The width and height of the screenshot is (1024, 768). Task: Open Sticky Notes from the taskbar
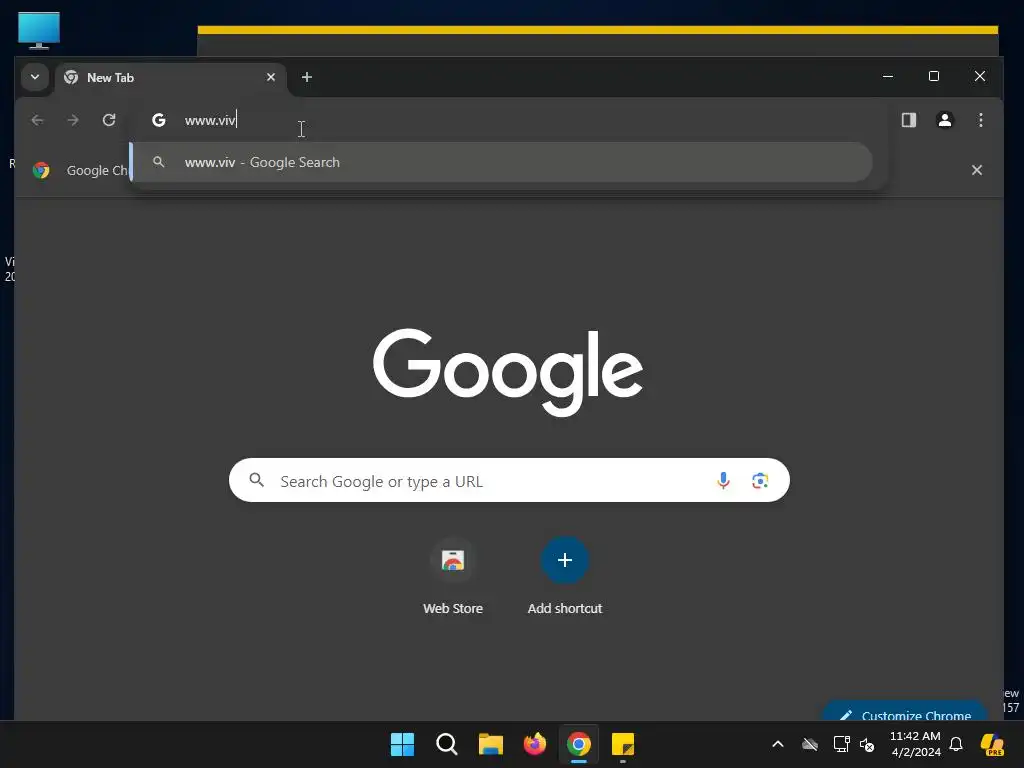[623, 744]
